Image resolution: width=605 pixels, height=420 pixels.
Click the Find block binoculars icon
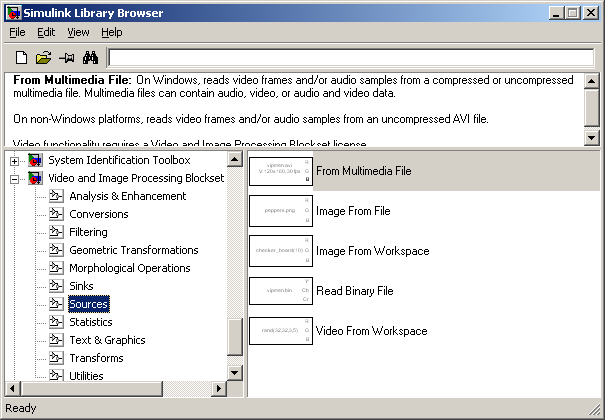pos(90,58)
